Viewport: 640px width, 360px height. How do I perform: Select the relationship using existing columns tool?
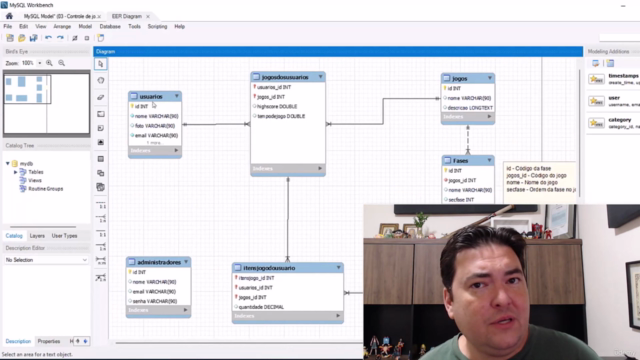101,278
